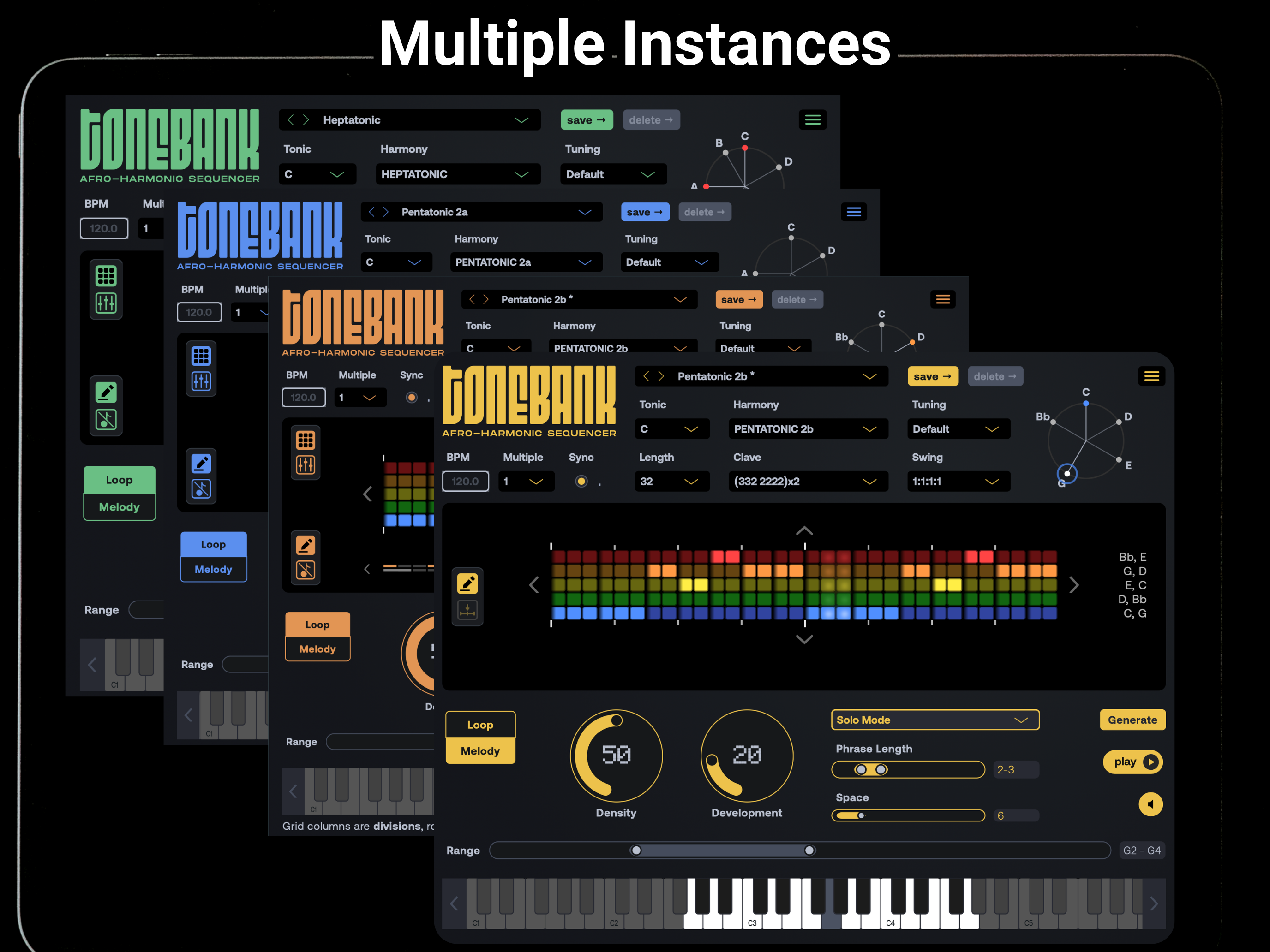Click muted-note icon in green window
Screen dimensions: 1270x952
click(x=106, y=419)
